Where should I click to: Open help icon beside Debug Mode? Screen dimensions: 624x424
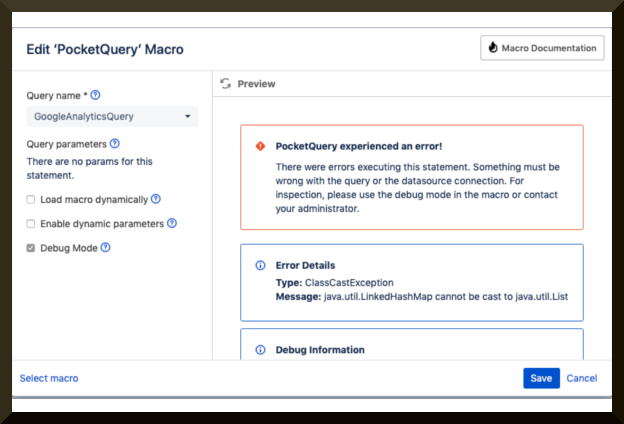(x=105, y=247)
